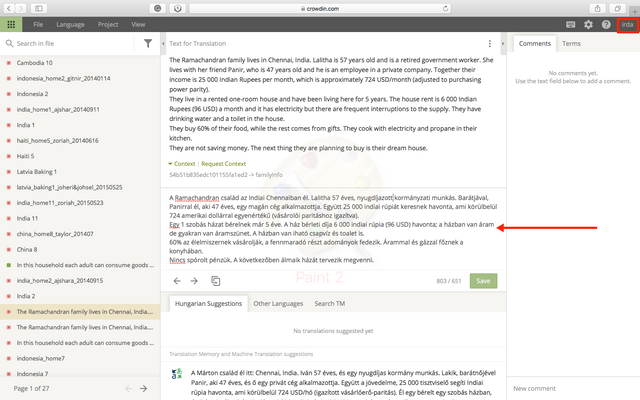Viewport: 640px width, 400px height.
Task: Select the Hungarian Suggestions tab
Action: coord(208,304)
